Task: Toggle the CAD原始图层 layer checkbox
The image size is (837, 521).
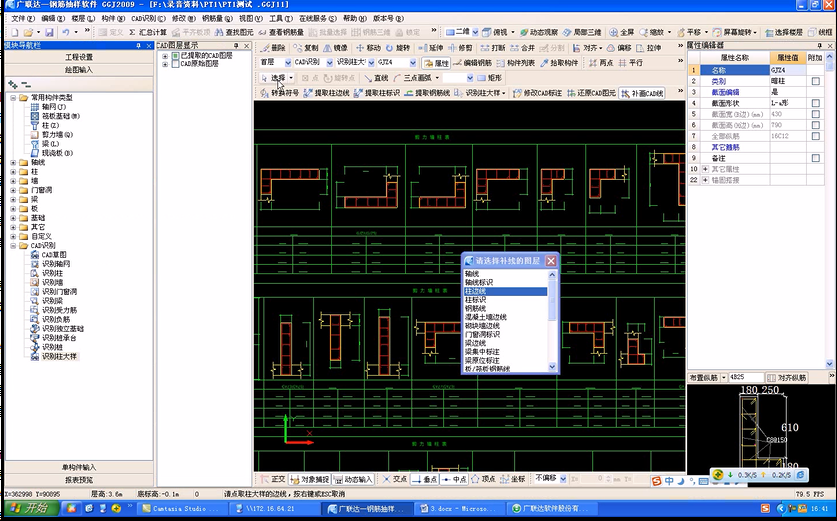Action: coord(174,63)
